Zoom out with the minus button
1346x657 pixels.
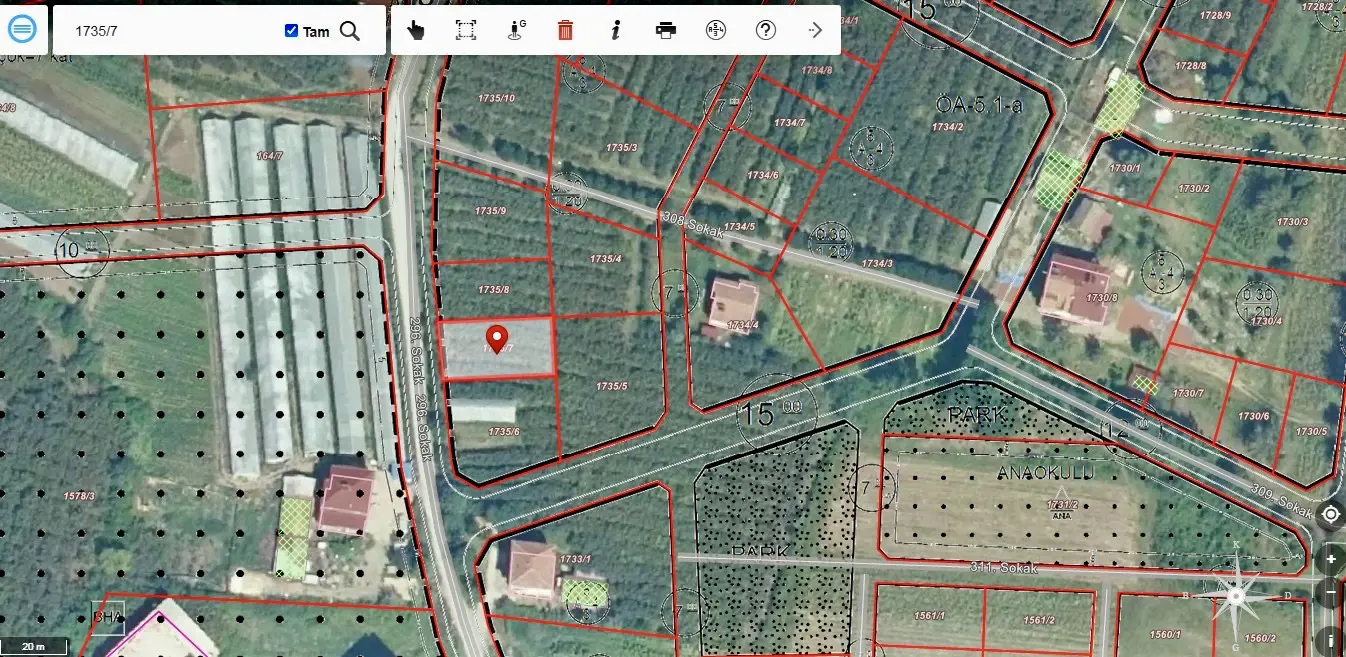click(x=1331, y=593)
